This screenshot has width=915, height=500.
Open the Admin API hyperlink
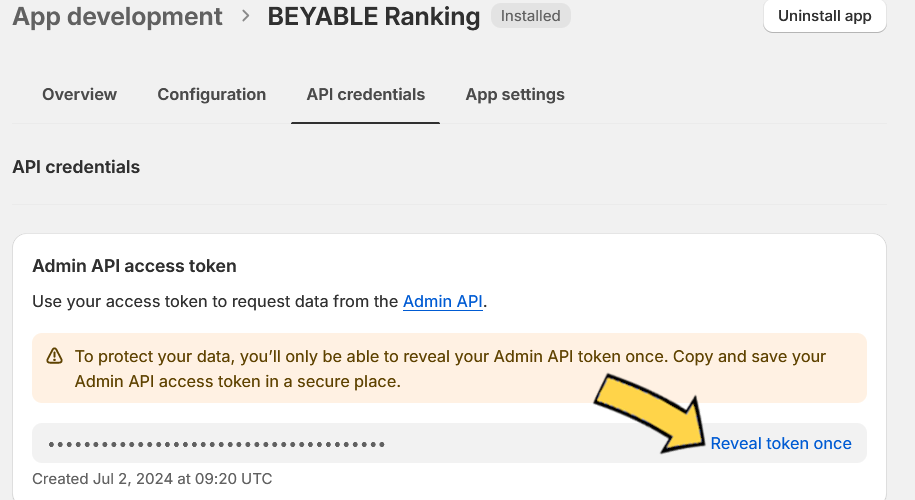[x=442, y=302]
